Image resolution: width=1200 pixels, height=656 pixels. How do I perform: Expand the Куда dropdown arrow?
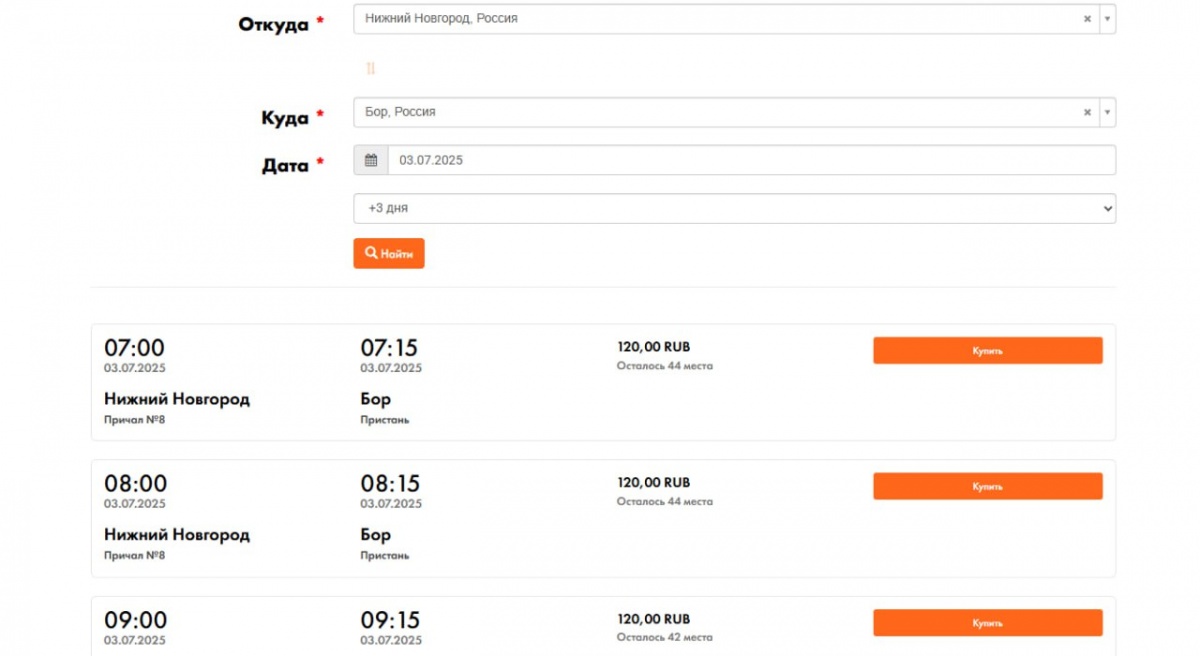coord(1107,113)
